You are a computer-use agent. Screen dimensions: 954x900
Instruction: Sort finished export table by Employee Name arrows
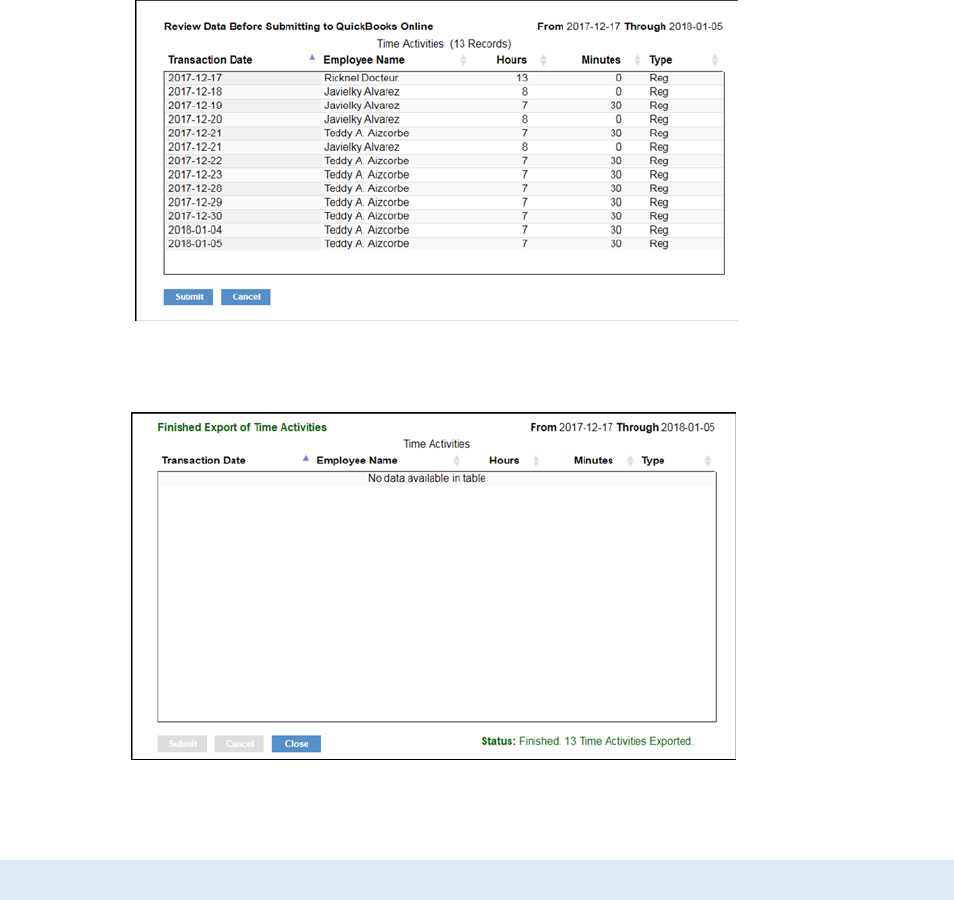456,461
